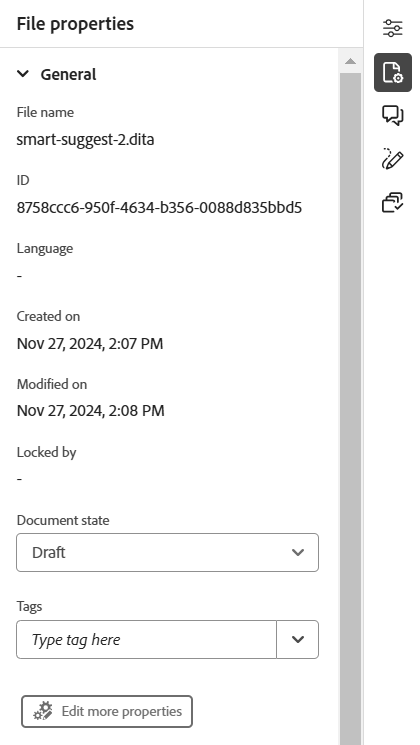Click the Tags label
This screenshot has width=420, height=745.
point(29,606)
